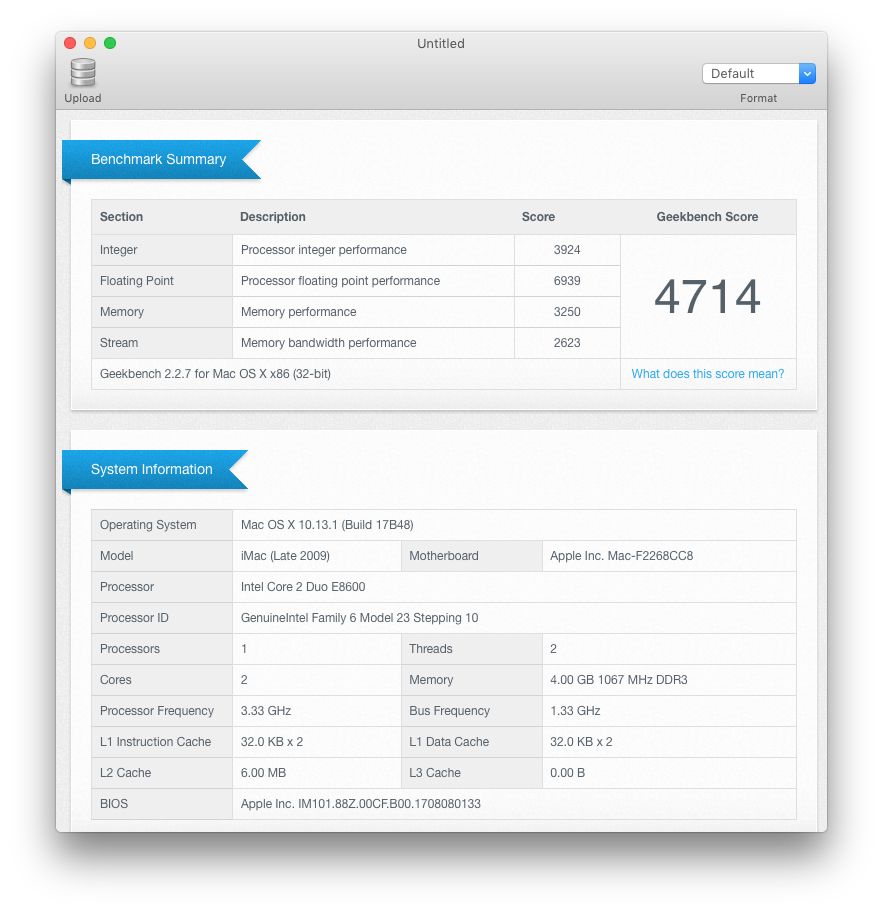
Task: Click the 'Untitled' window title
Action: tap(441, 44)
